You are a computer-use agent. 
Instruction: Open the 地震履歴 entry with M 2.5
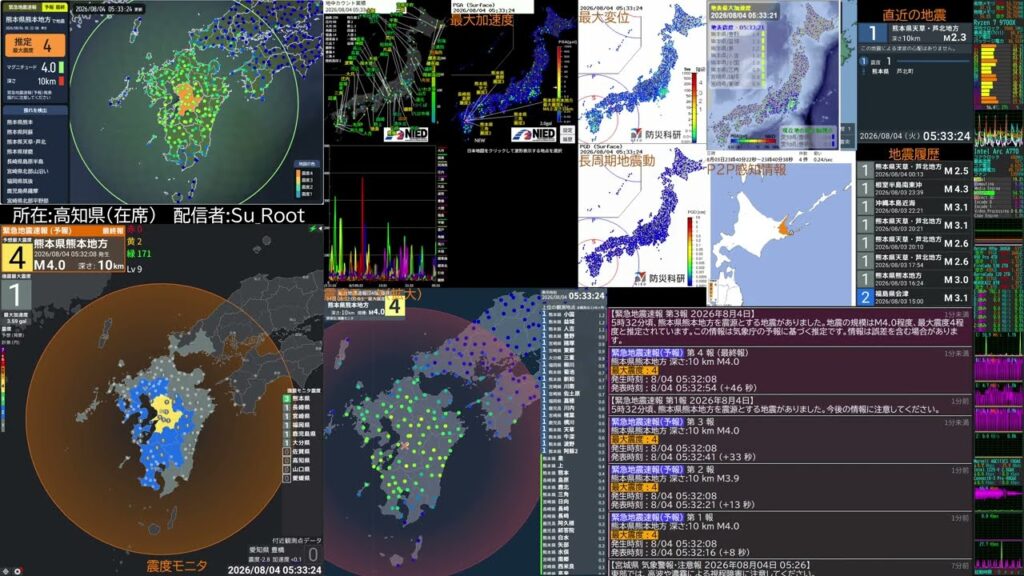[x=914, y=170]
